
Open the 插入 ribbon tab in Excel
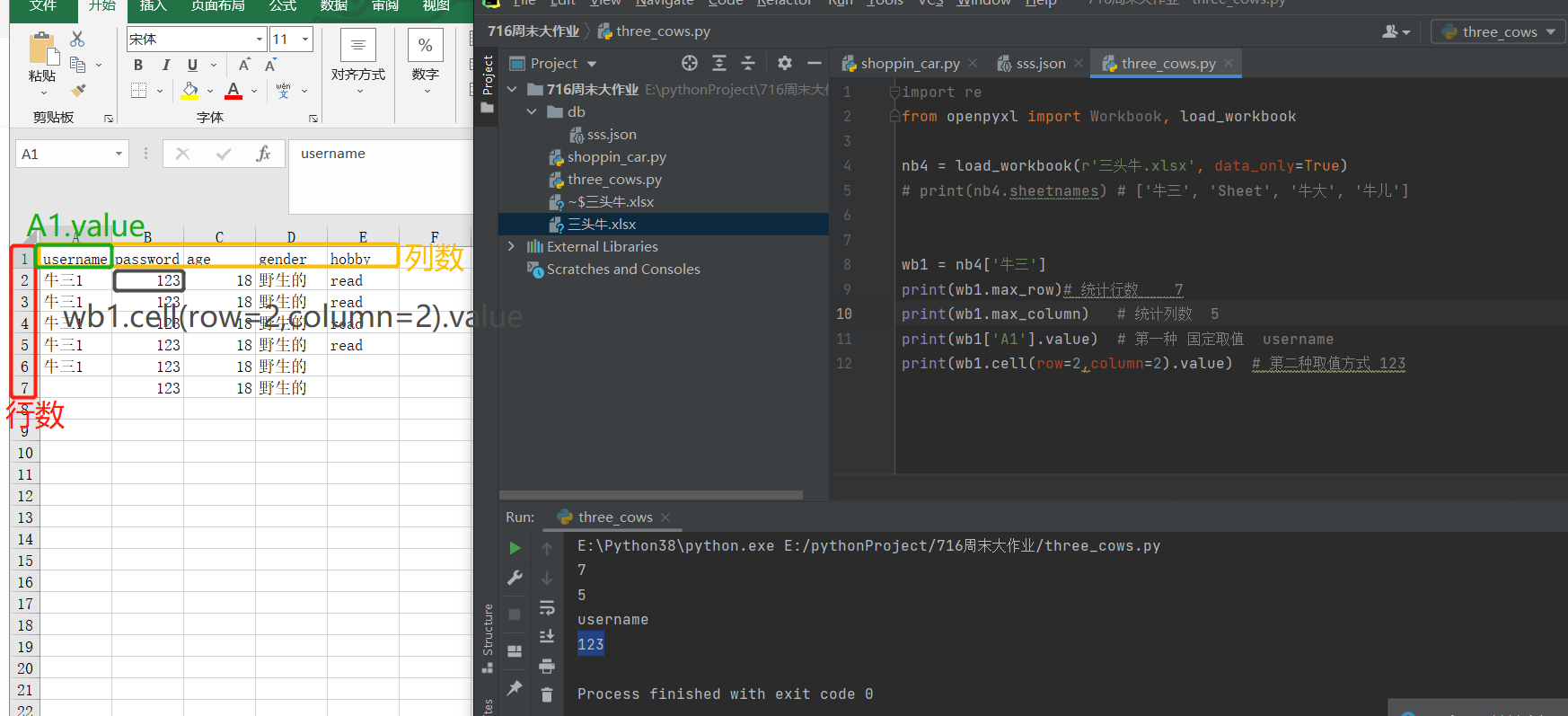pos(153,6)
